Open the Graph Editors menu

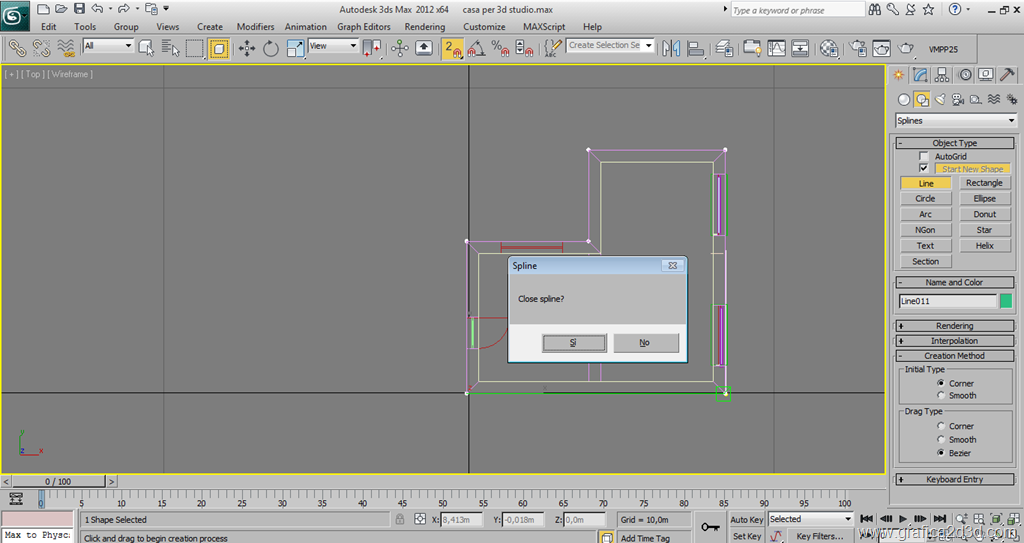point(363,27)
